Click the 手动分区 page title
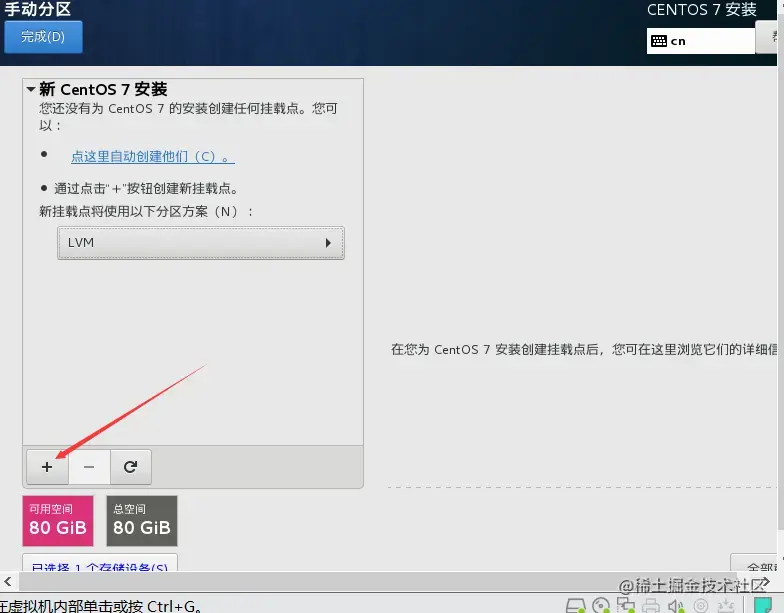The height and width of the screenshot is (613, 784). tap(38, 9)
